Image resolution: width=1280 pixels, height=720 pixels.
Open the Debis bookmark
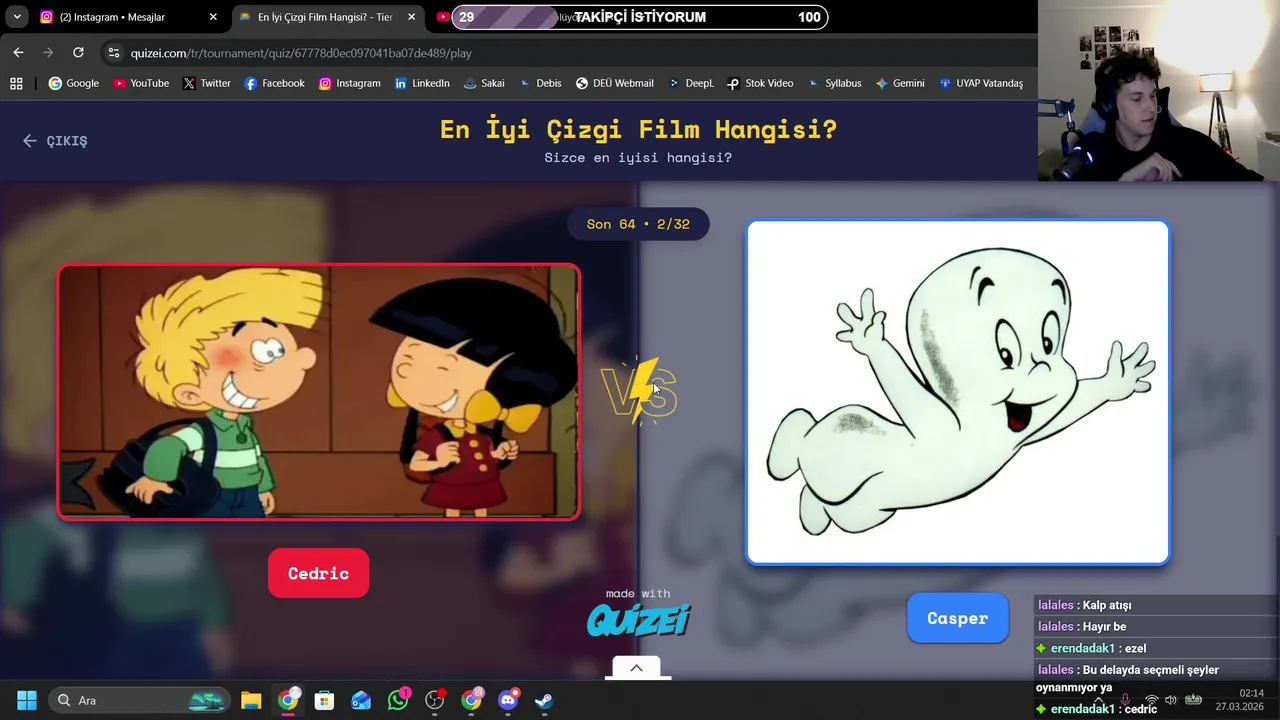pyautogui.click(x=540, y=83)
